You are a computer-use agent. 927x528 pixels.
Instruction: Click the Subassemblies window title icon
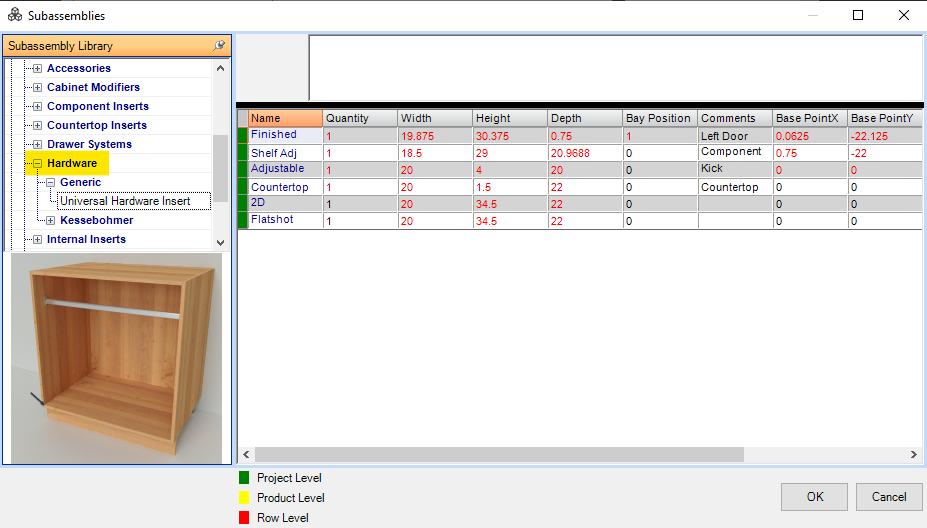tap(15, 16)
